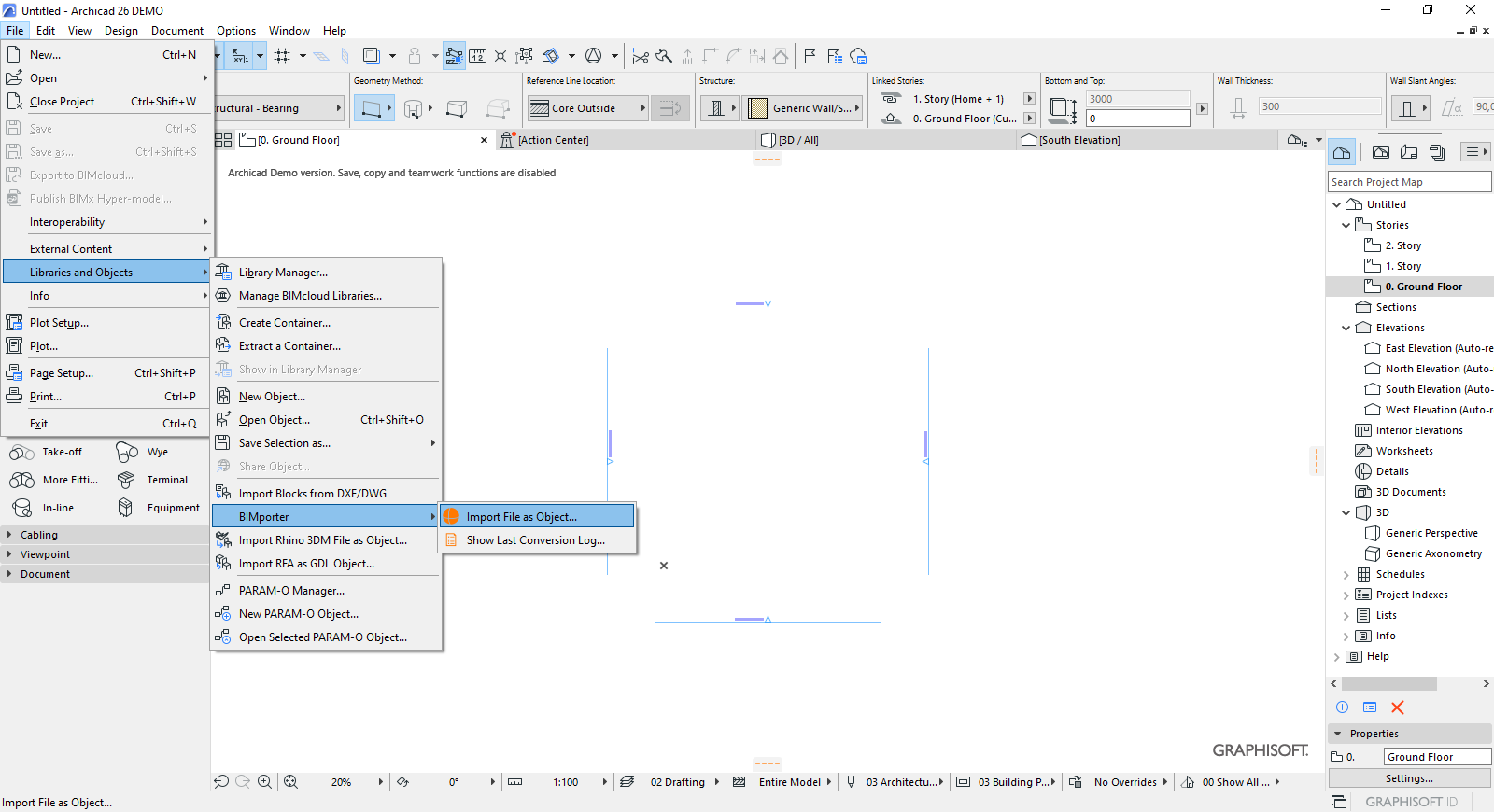Click the Take-off fitting tool icon
Image resolution: width=1494 pixels, height=812 pixels.
21,453
